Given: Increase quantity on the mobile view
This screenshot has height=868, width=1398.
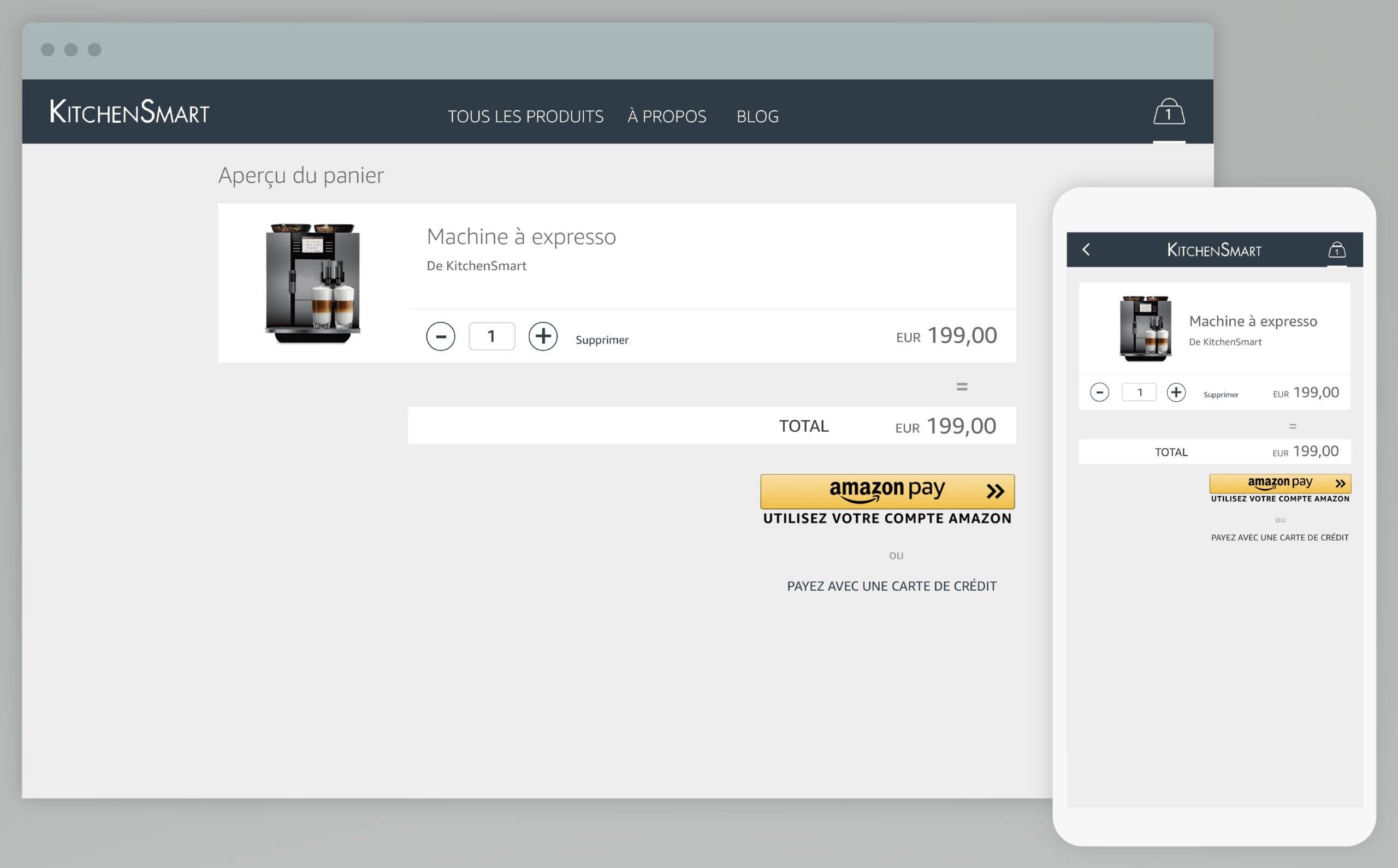Looking at the screenshot, I should (x=1177, y=392).
